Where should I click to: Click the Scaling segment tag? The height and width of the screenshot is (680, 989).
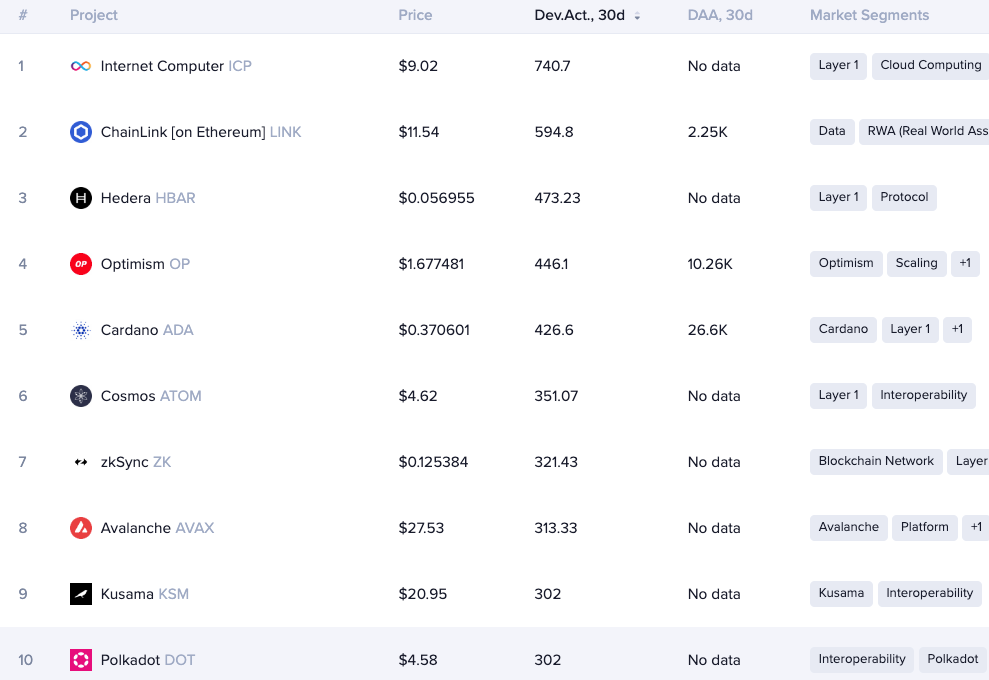916,263
